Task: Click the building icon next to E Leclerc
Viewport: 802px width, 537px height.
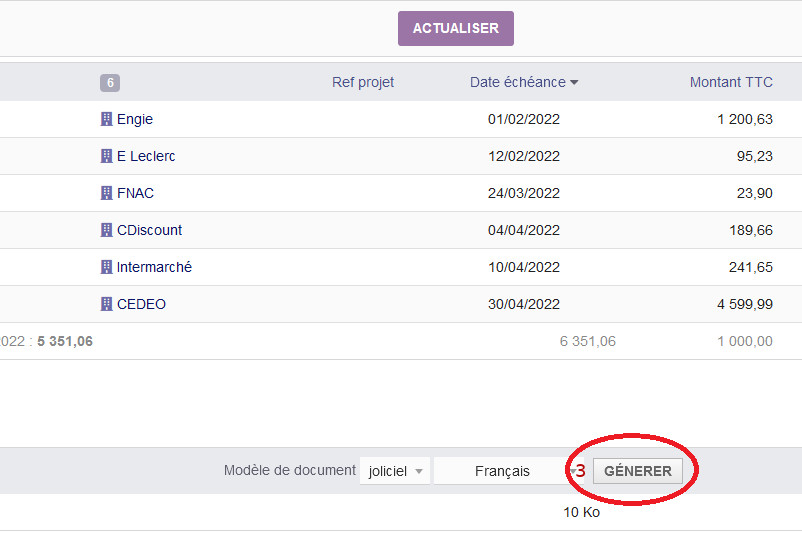Action: [x=106, y=156]
